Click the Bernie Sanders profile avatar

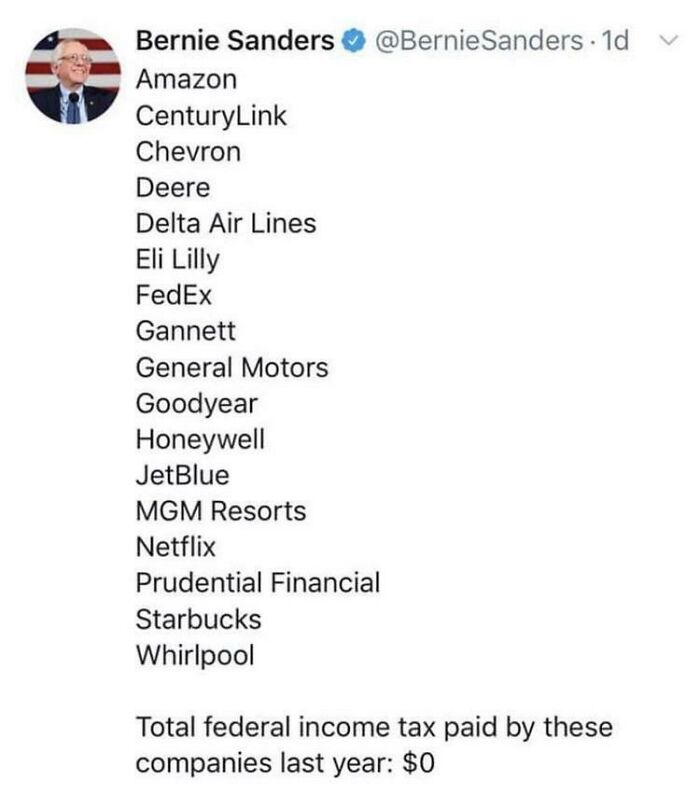pos(73,75)
